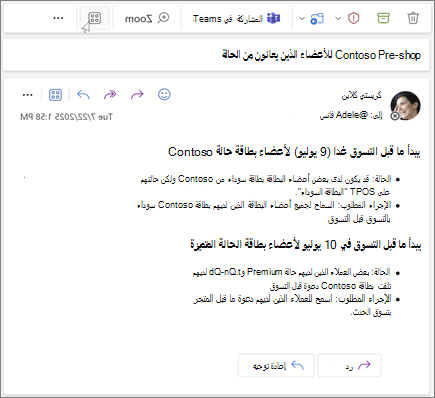
Task: Click the timestamp Tue 7/22/2025 1:58 PM
Action: pos(66,117)
